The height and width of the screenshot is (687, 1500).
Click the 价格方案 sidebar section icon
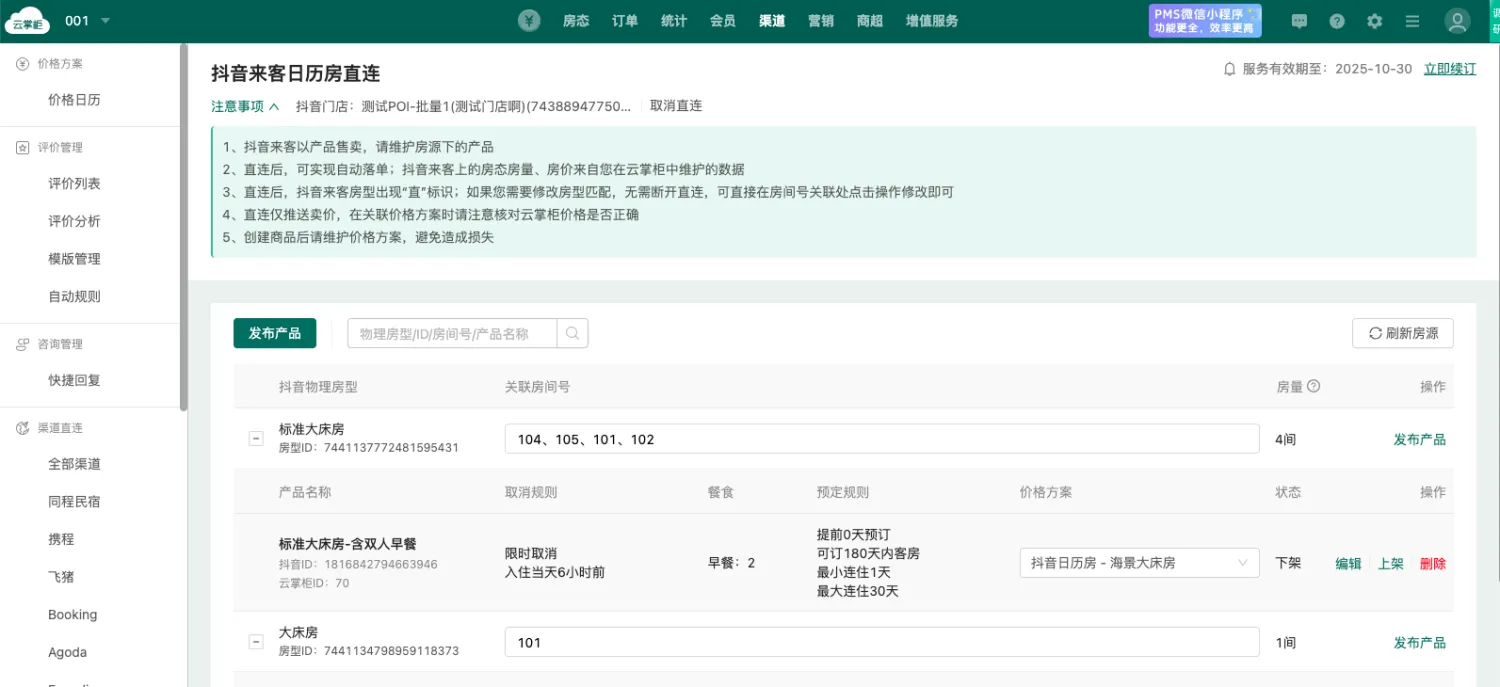22,63
